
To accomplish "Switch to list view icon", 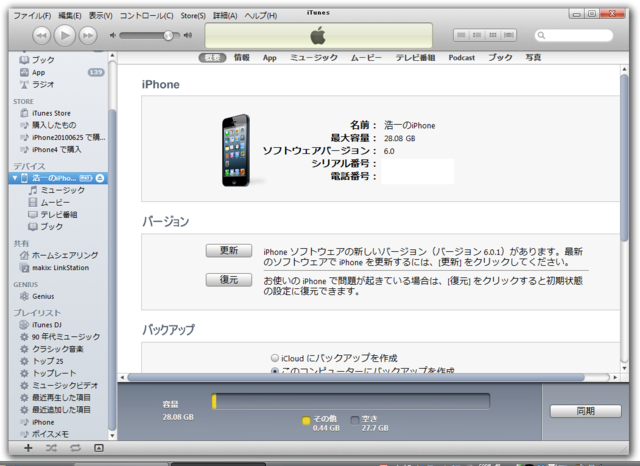I will (x=461, y=35).
